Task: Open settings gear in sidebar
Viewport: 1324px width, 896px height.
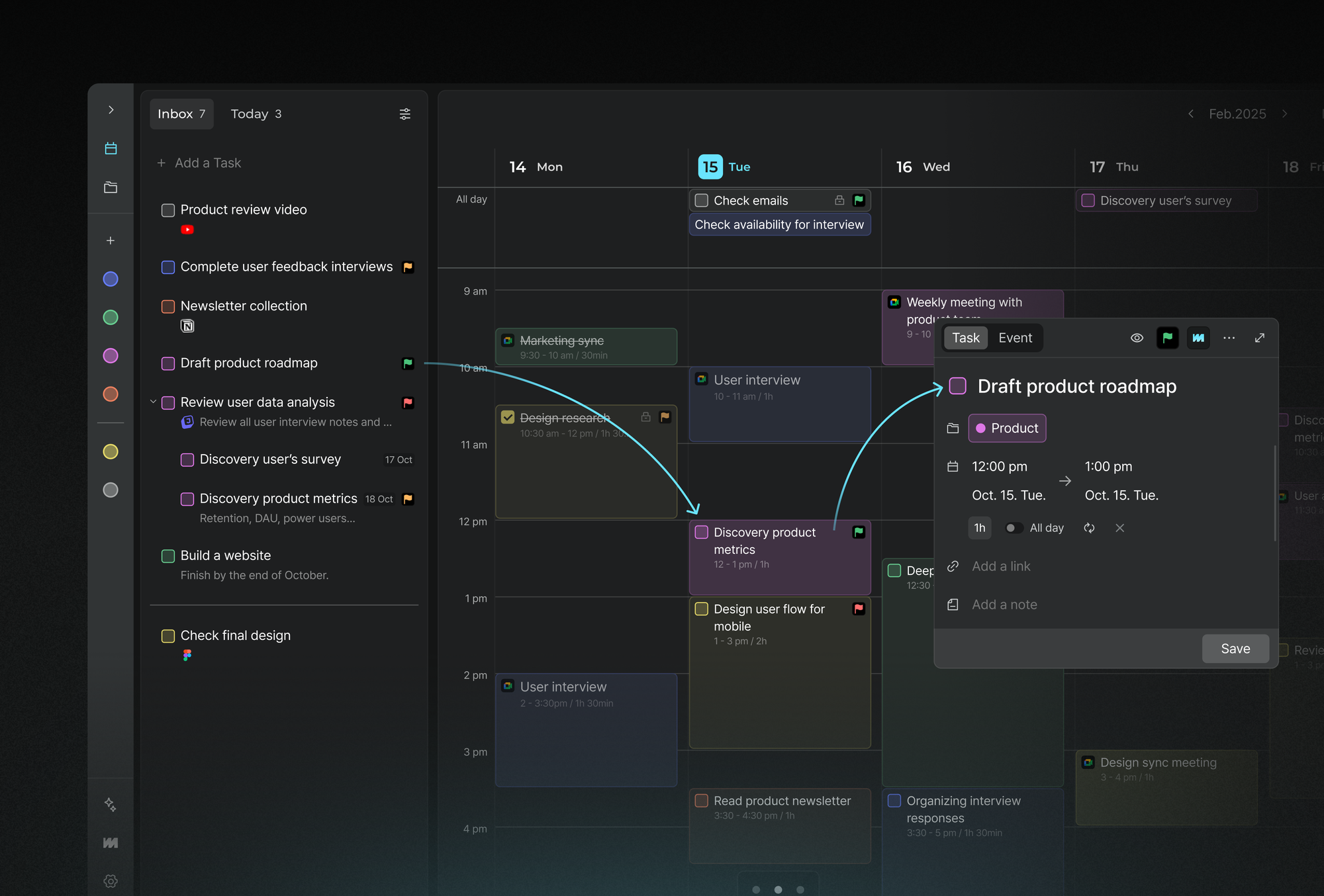Action: coord(111,881)
